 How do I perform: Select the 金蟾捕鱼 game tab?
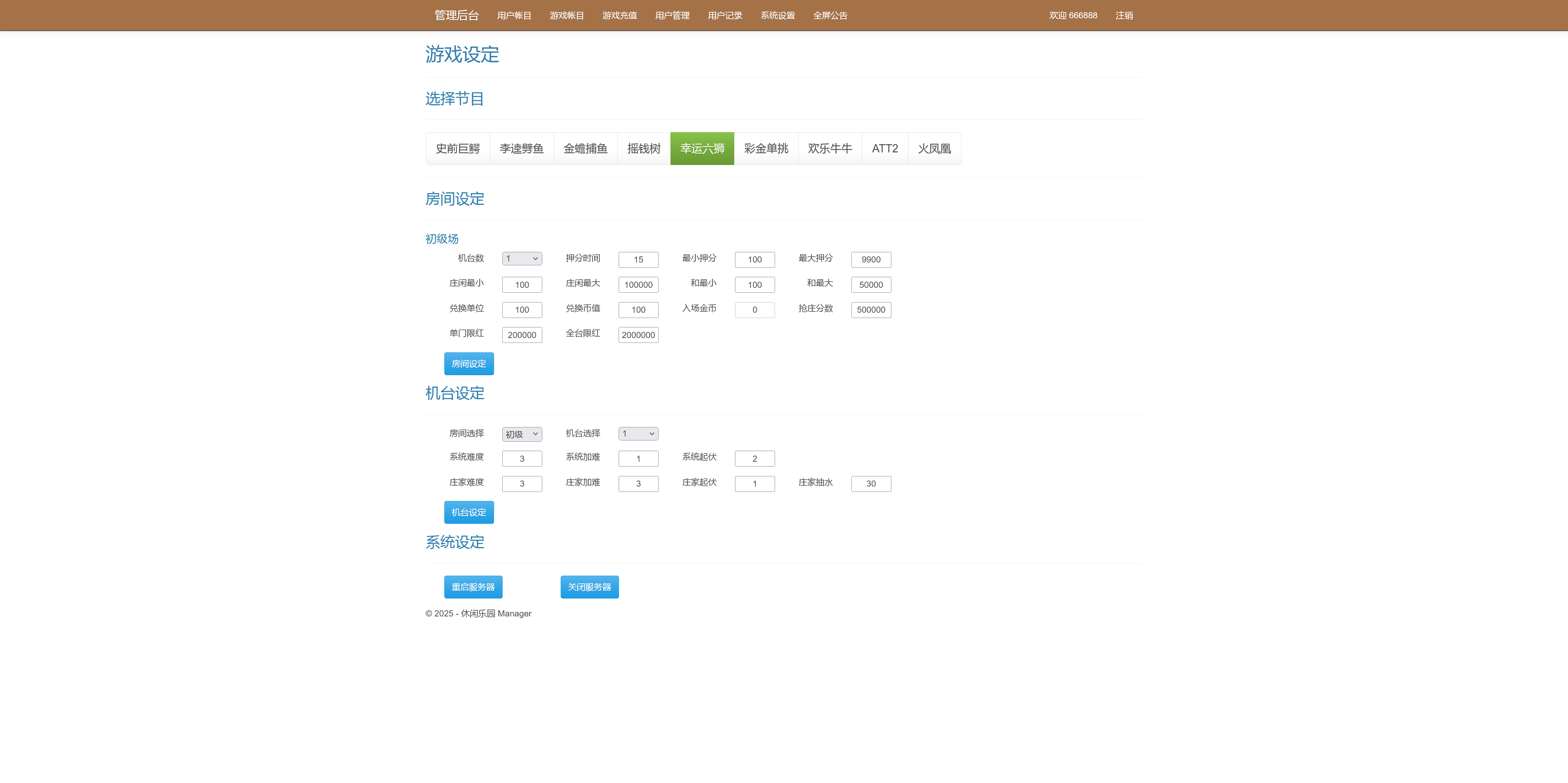pyautogui.click(x=585, y=148)
